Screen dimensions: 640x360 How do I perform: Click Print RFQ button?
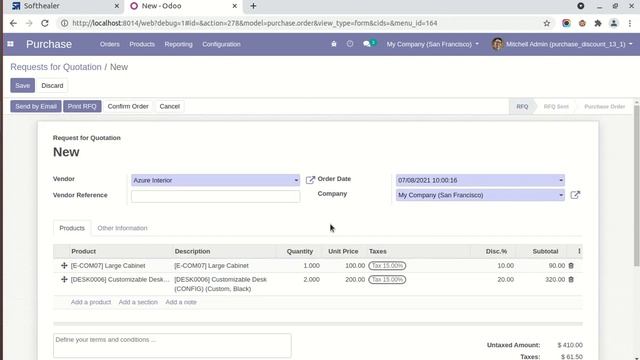82,107
